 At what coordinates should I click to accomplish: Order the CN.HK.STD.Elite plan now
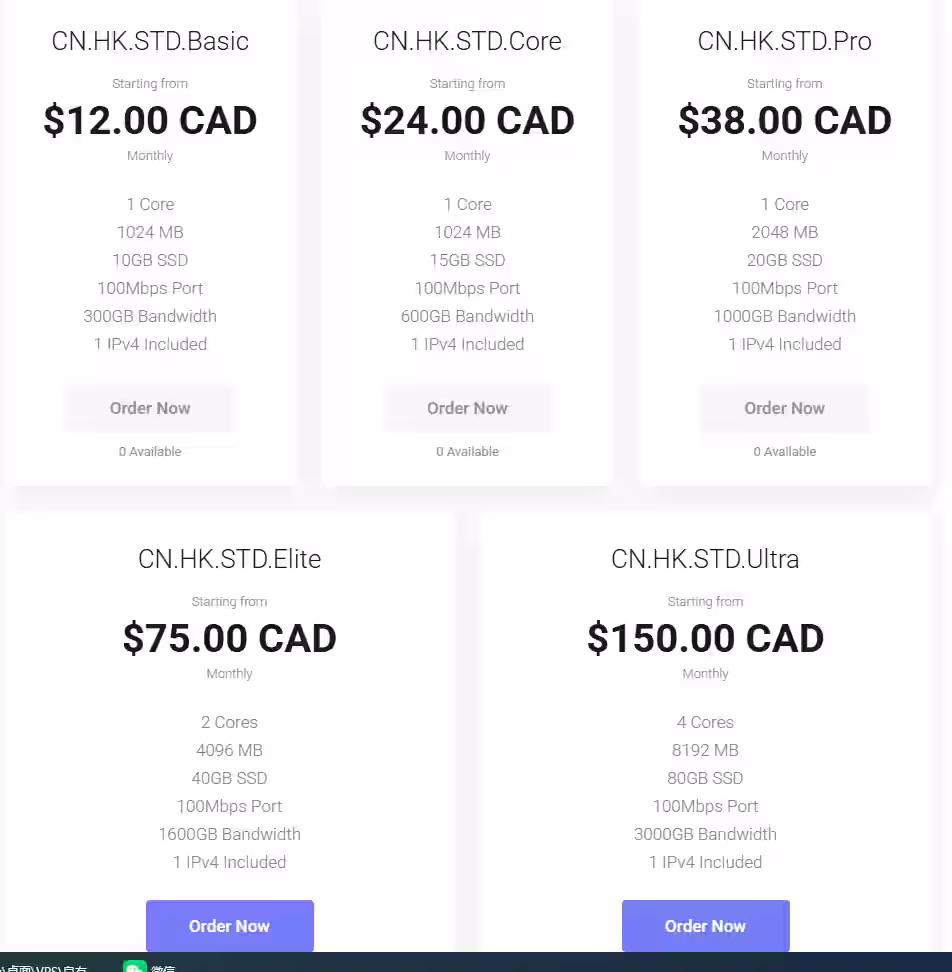(229, 926)
